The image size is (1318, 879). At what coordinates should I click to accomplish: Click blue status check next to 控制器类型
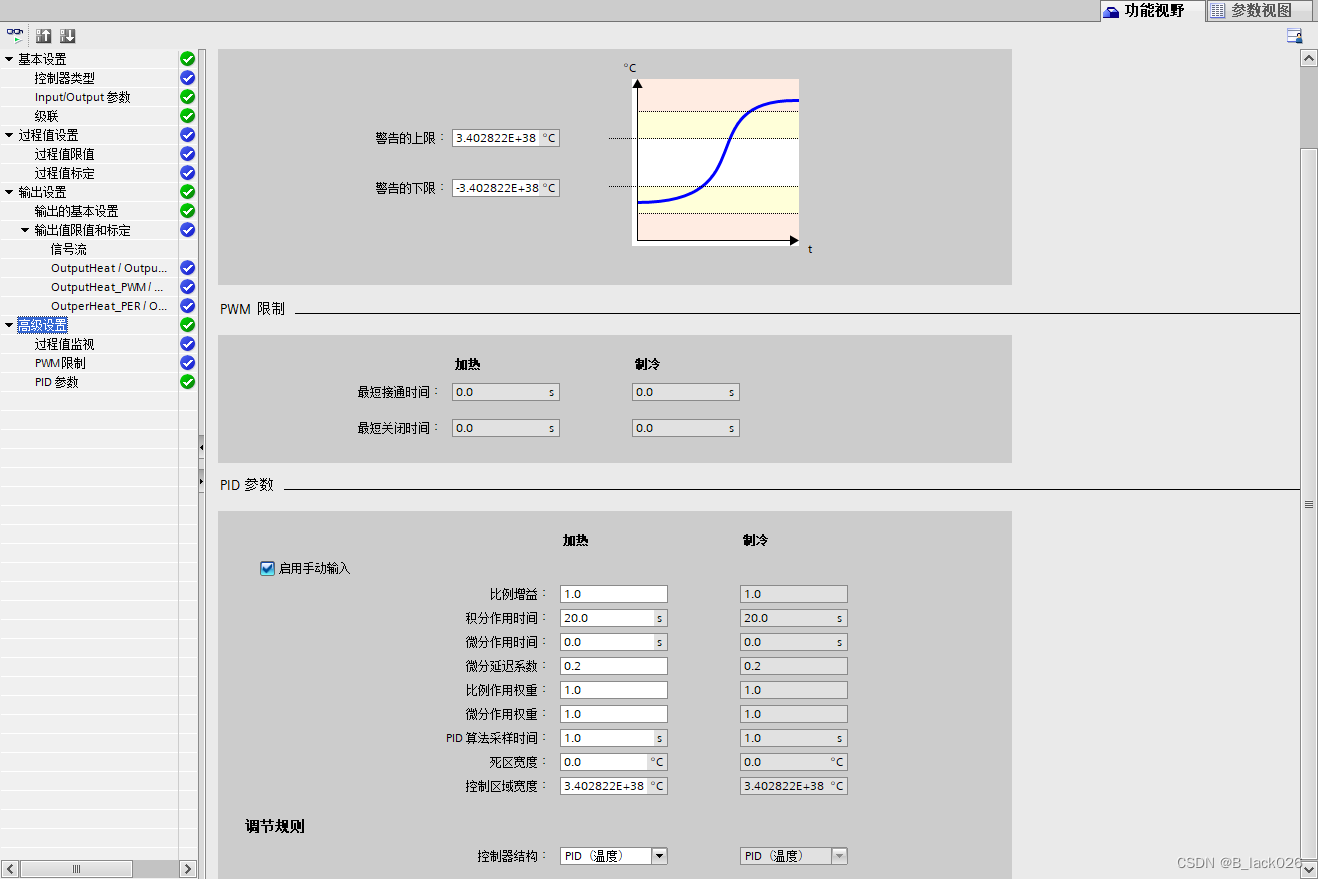(x=187, y=78)
